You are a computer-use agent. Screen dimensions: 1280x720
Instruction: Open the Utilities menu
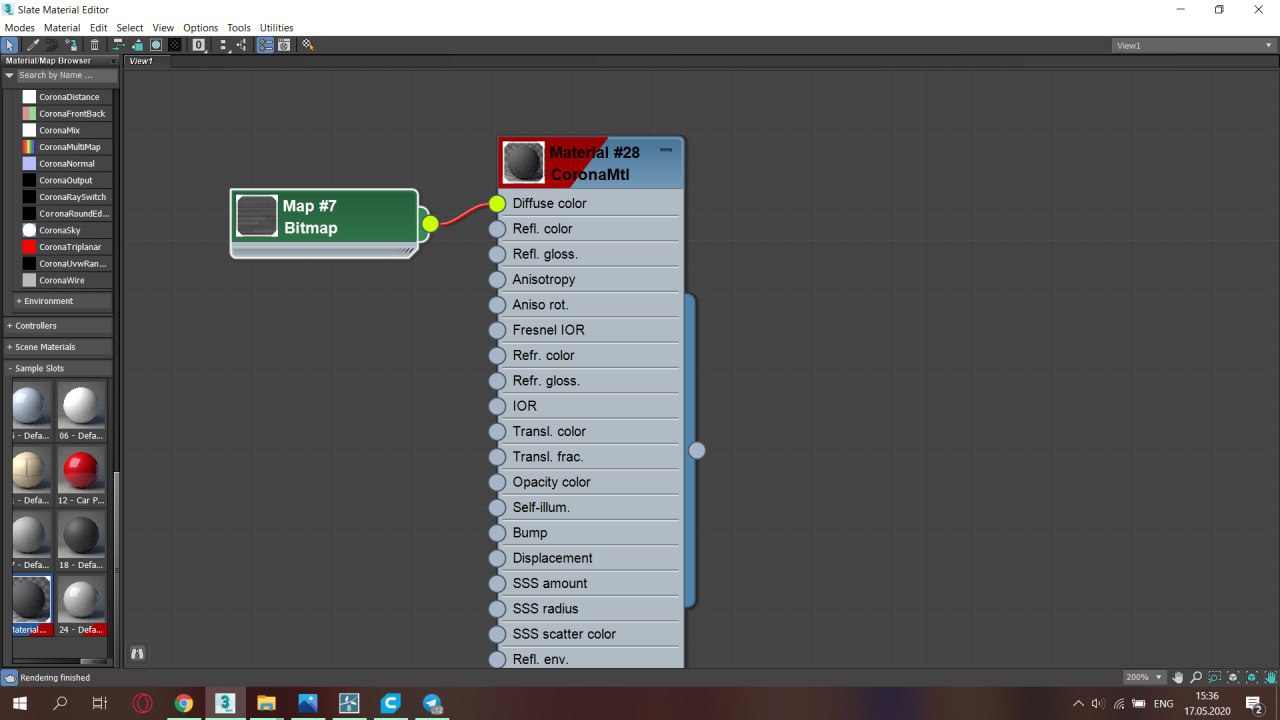[276, 28]
